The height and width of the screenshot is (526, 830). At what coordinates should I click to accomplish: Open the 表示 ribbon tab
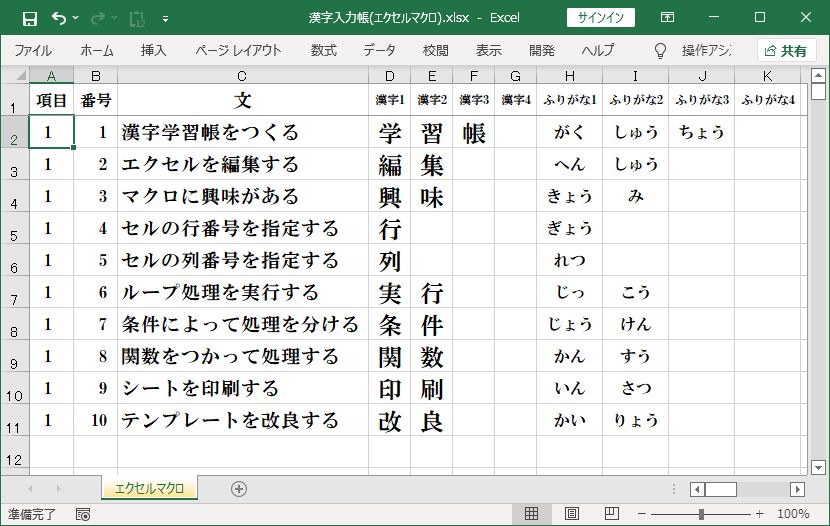(488, 50)
